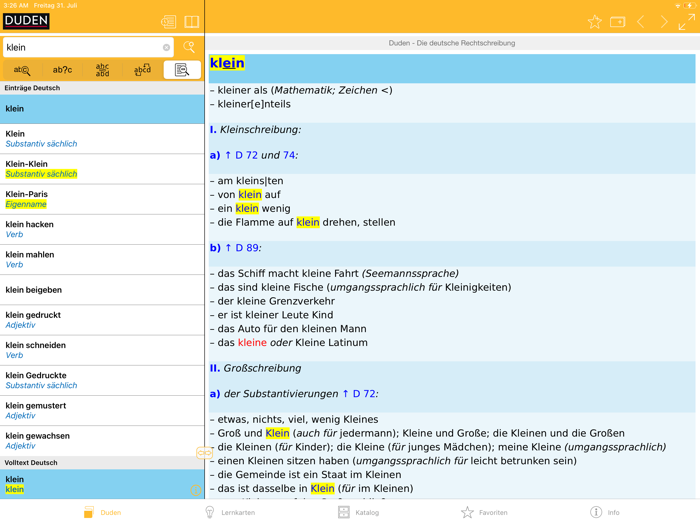Image resolution: width=700 pixels, height=525 pixels.
Task: Expand article to full screen
Action: pyautogui.click(x=687, y=22)
